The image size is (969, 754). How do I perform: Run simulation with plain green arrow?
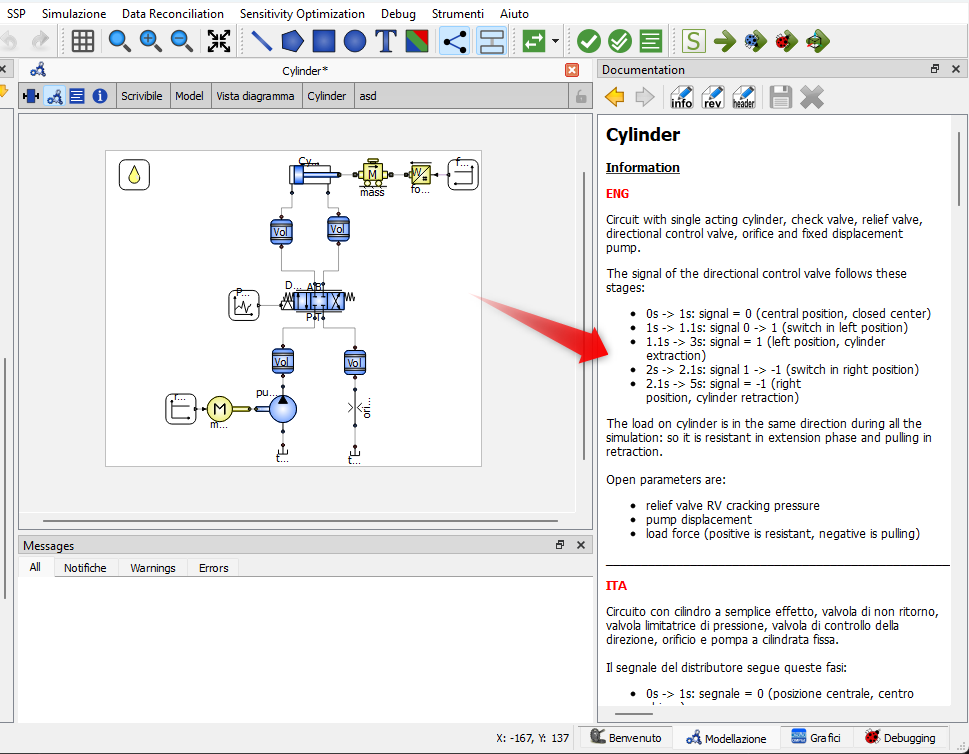point(725,41)
